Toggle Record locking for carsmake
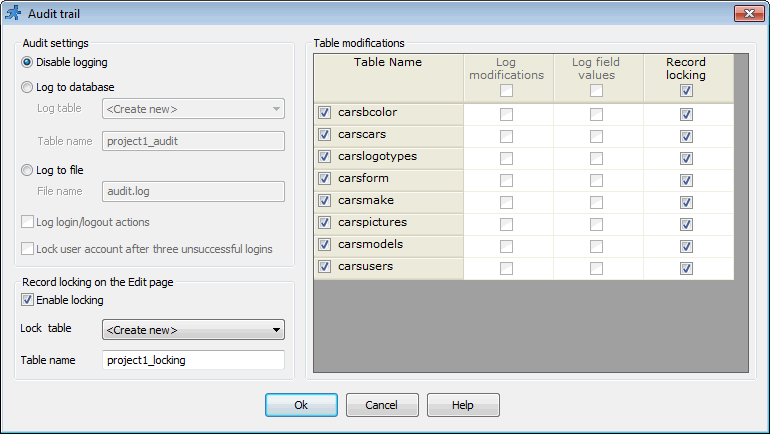The height and width of the screenshot is (434, 770). [686, 203]
